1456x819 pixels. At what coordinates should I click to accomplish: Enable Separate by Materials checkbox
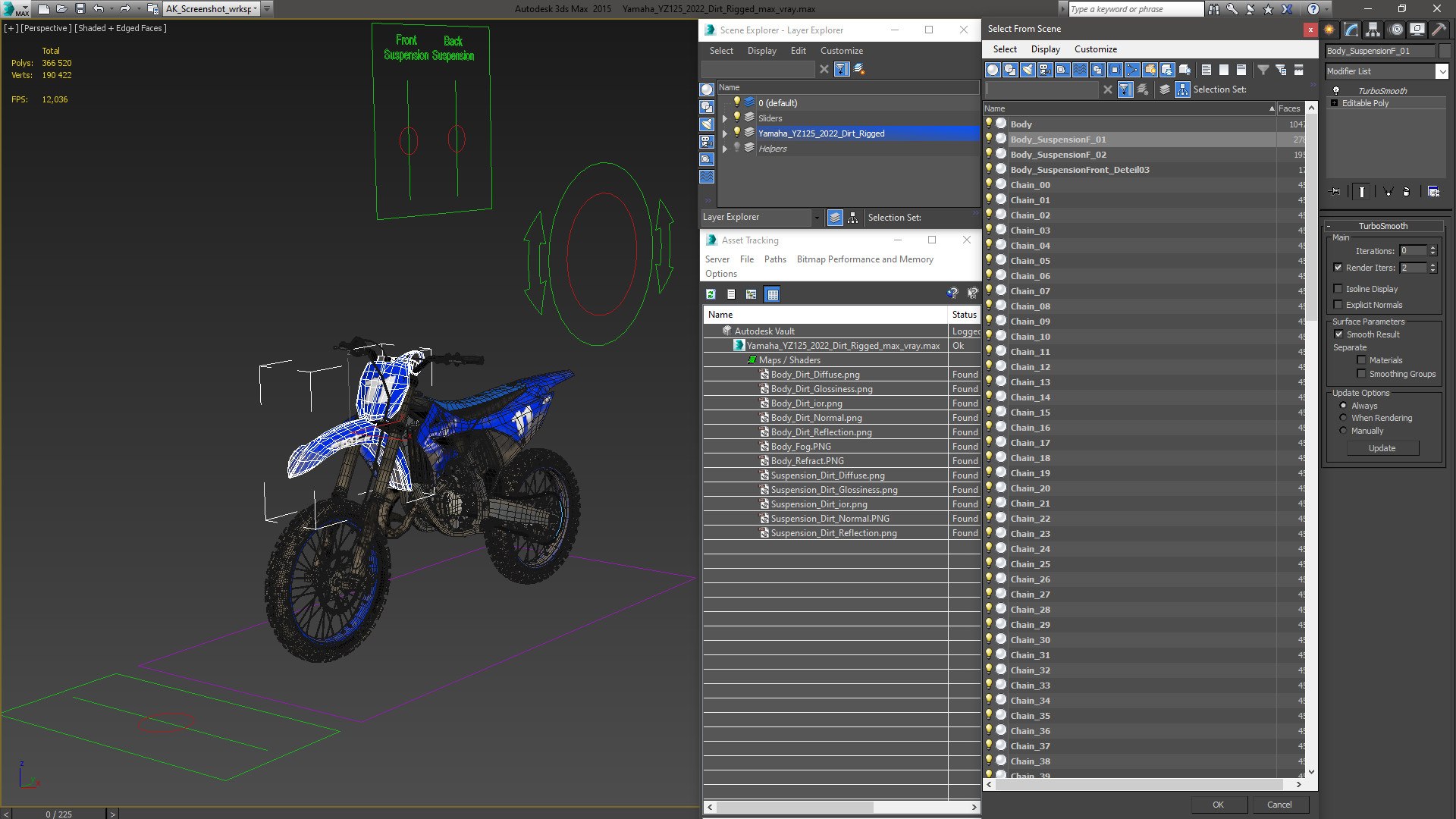click(1361, 360)
